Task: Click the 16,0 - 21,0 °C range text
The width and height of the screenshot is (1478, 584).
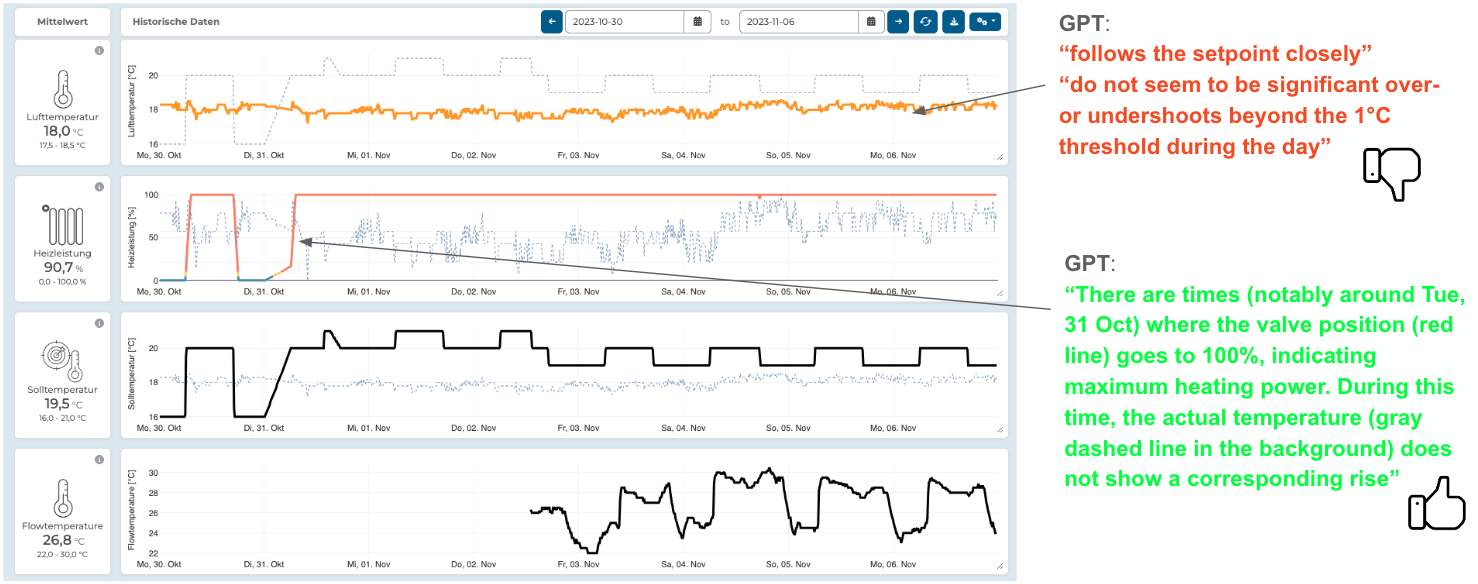Action: tap(62, 418)
